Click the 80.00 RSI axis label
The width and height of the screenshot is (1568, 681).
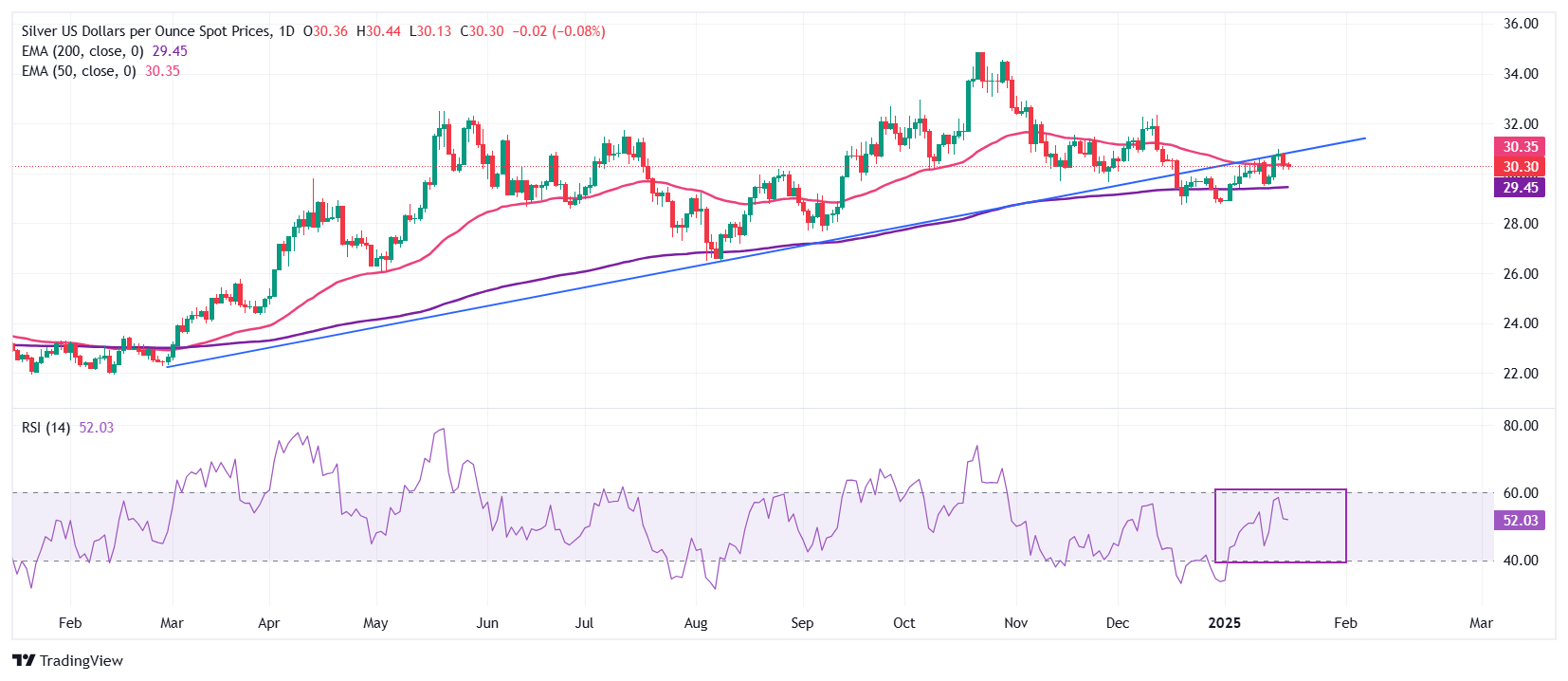(x=1521, y=426)
